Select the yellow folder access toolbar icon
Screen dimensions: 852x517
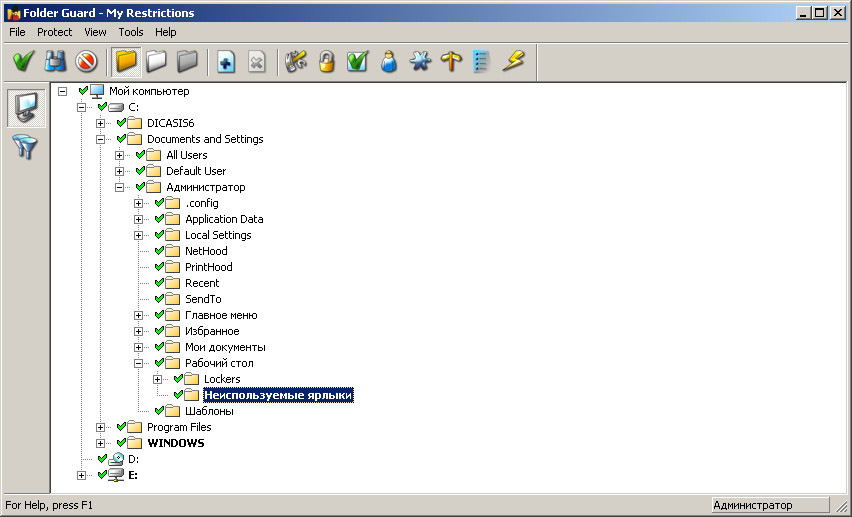126,61
